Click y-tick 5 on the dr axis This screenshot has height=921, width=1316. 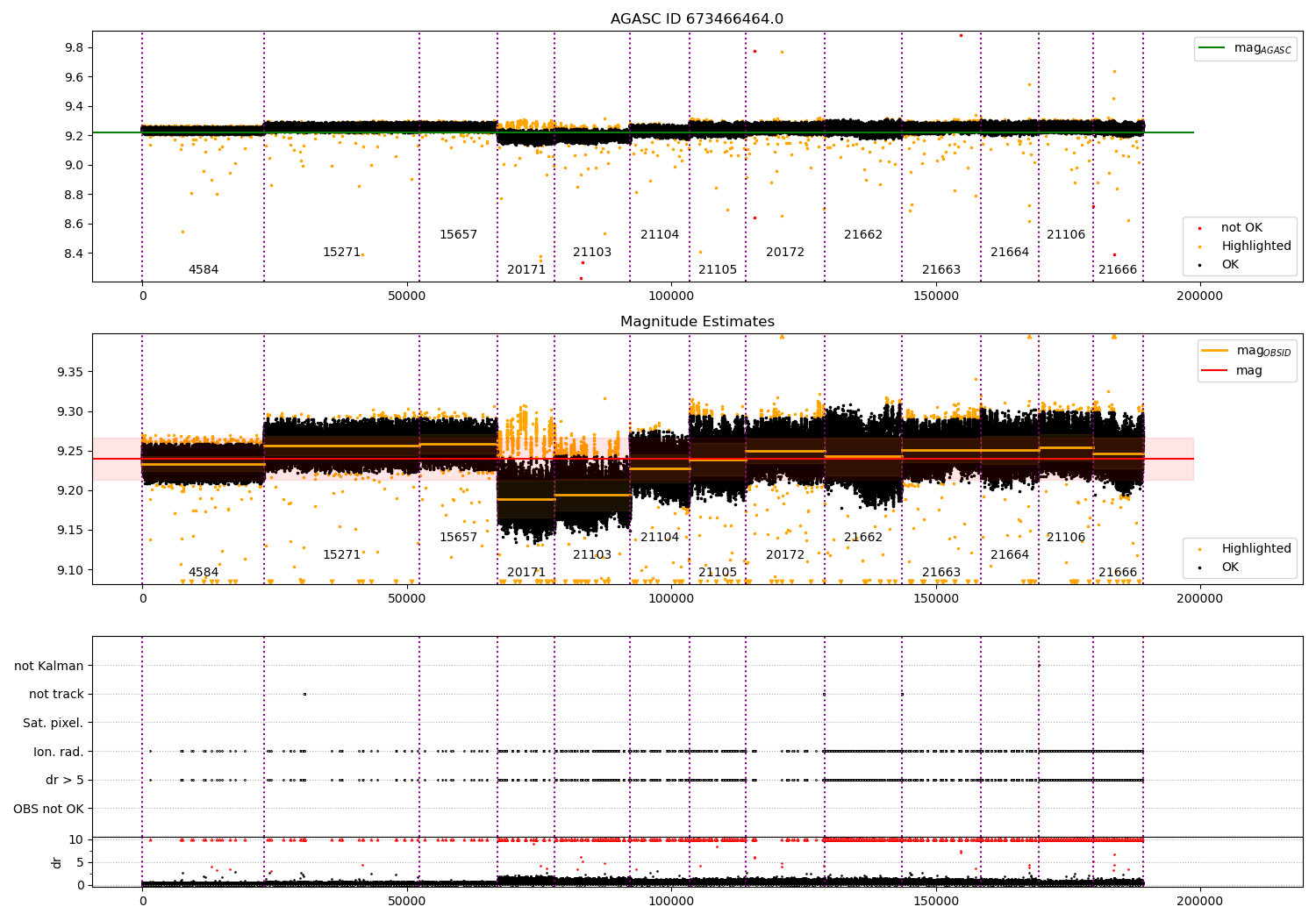(x=80, y=862)
